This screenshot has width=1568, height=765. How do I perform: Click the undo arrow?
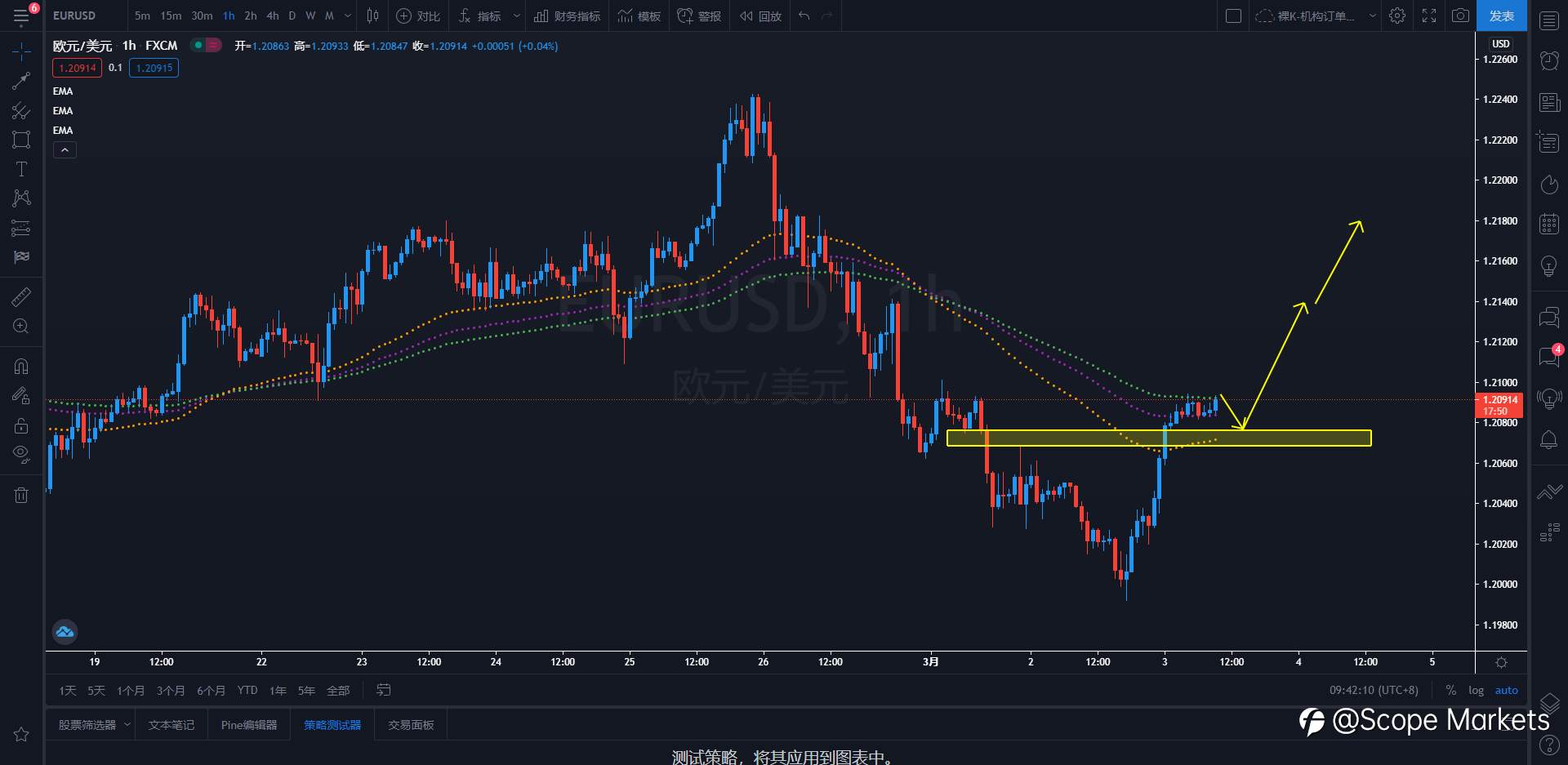tap(804, 16)
